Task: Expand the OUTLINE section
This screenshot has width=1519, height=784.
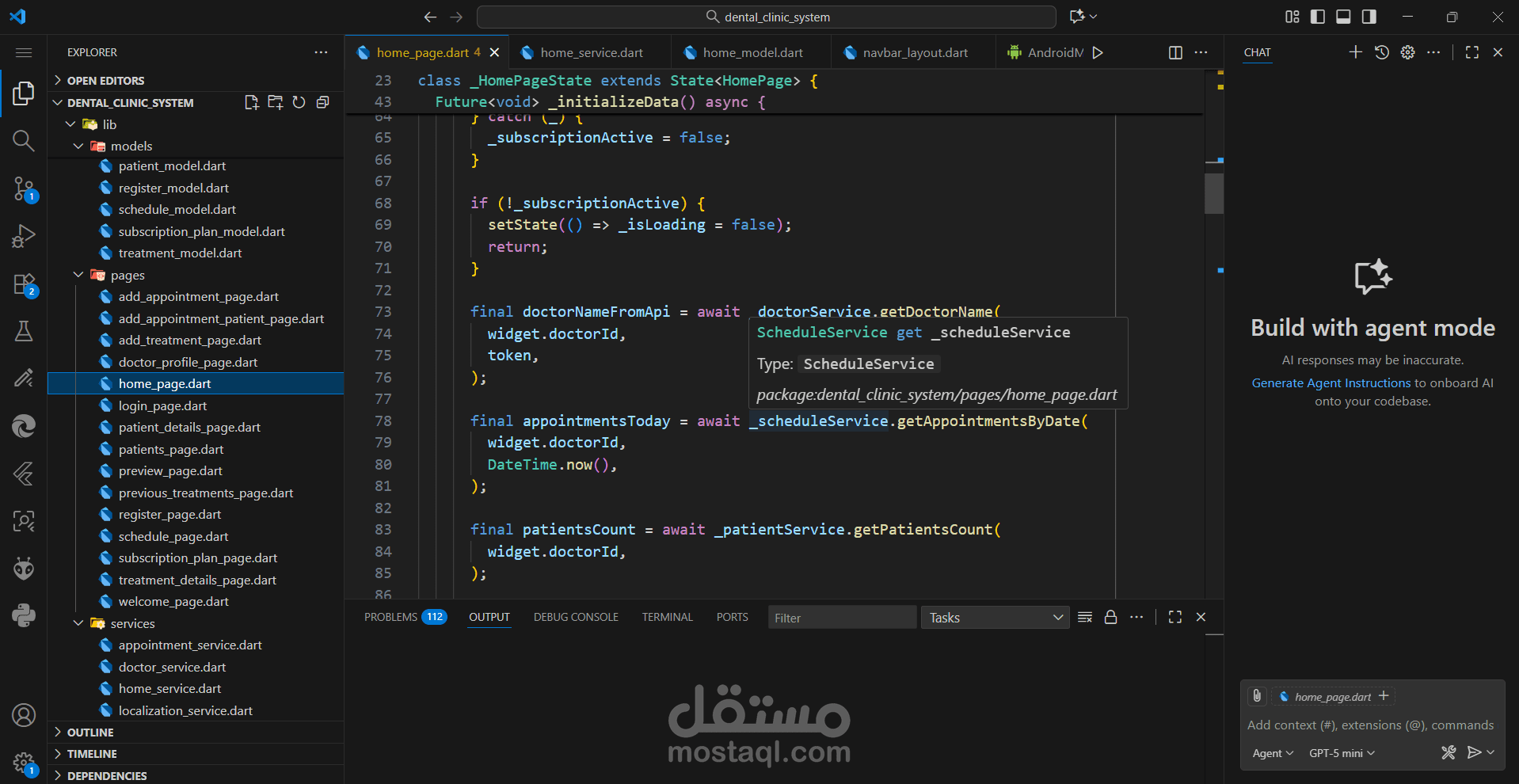Action: (196, 733)
